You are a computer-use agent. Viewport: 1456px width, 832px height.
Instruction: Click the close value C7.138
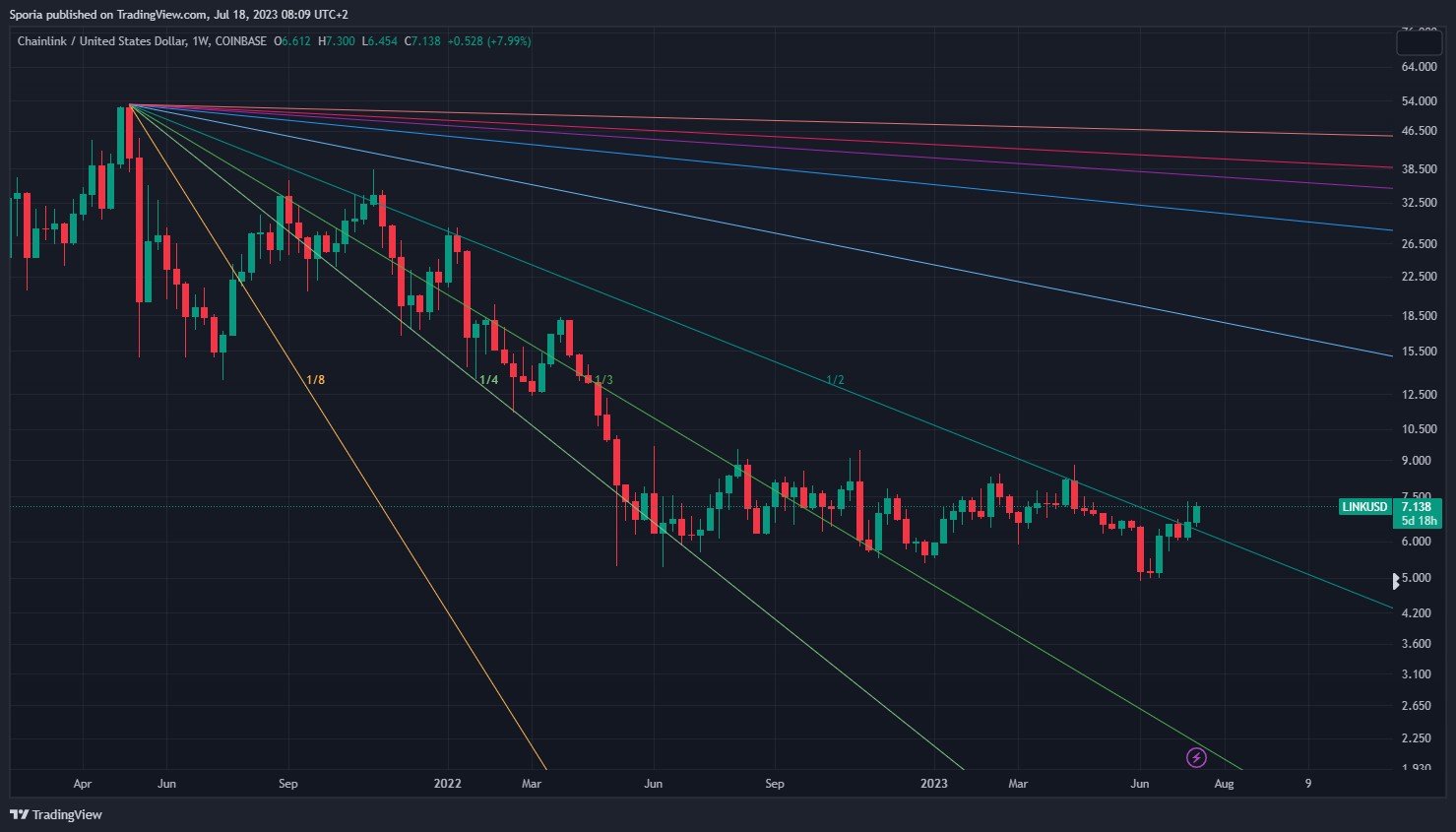(422, 41)
